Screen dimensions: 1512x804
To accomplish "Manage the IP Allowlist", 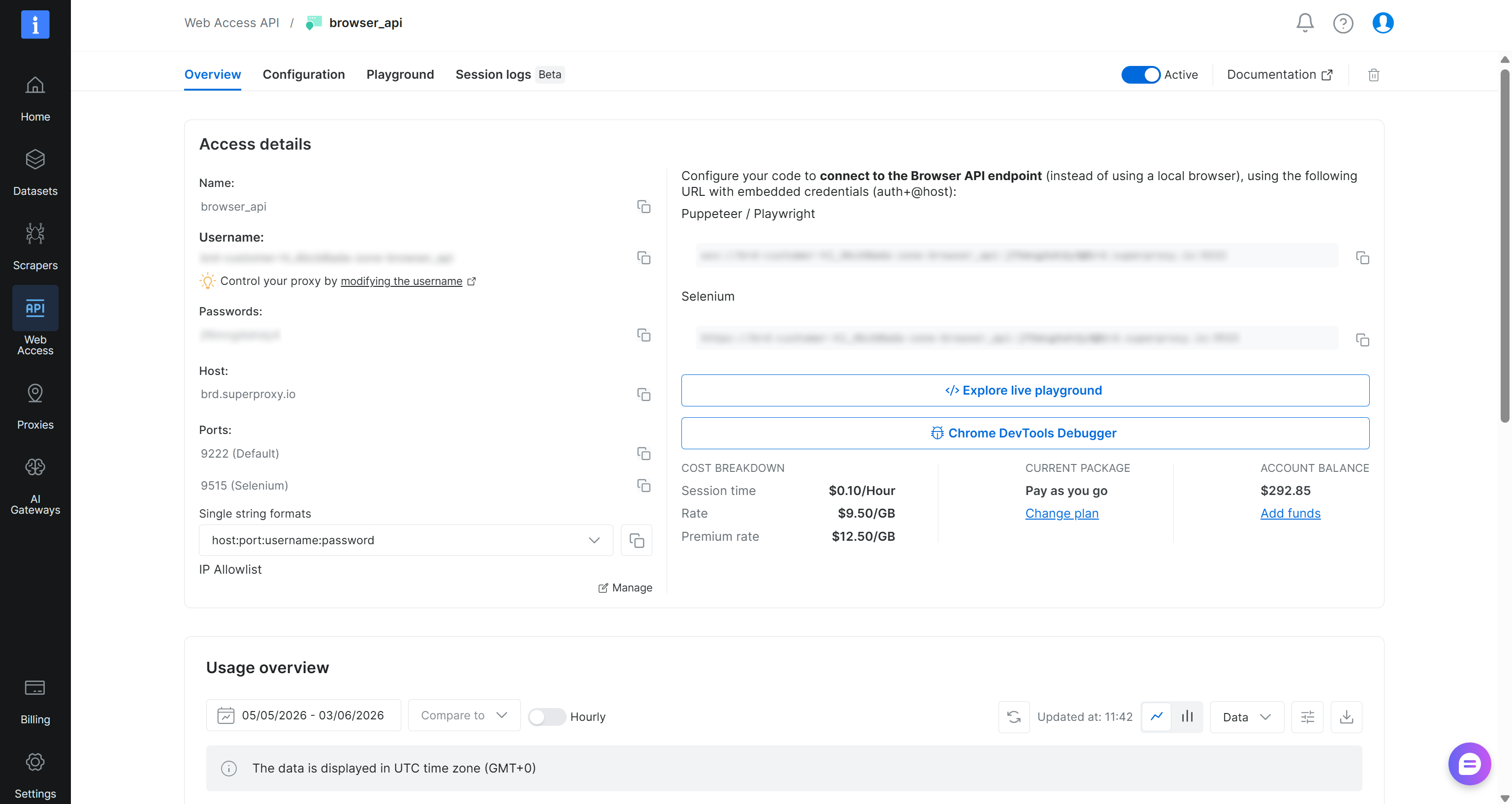I will tap(625, 588).
